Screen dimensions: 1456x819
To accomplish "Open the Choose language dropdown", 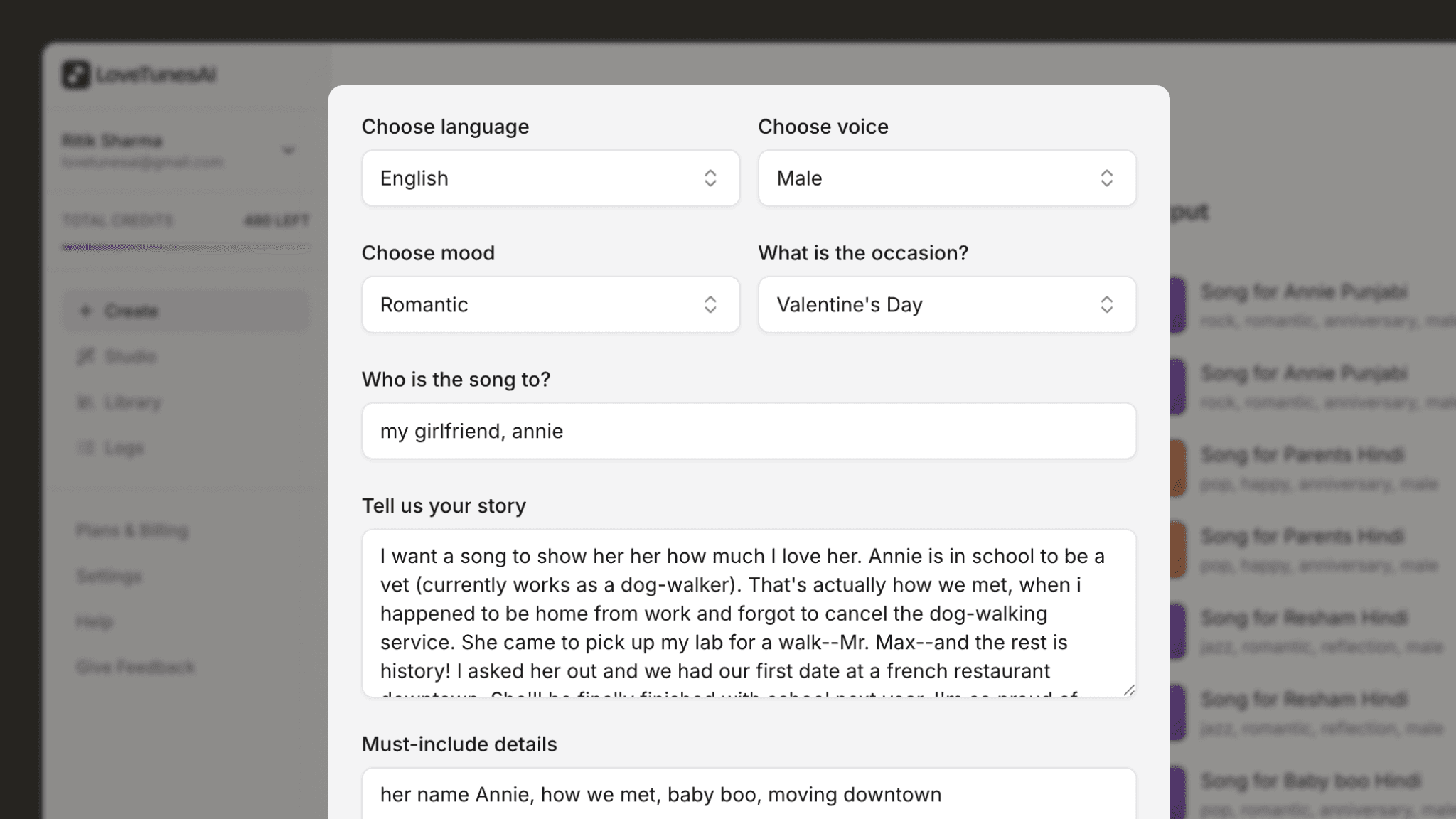I will [x=551, y=178].
